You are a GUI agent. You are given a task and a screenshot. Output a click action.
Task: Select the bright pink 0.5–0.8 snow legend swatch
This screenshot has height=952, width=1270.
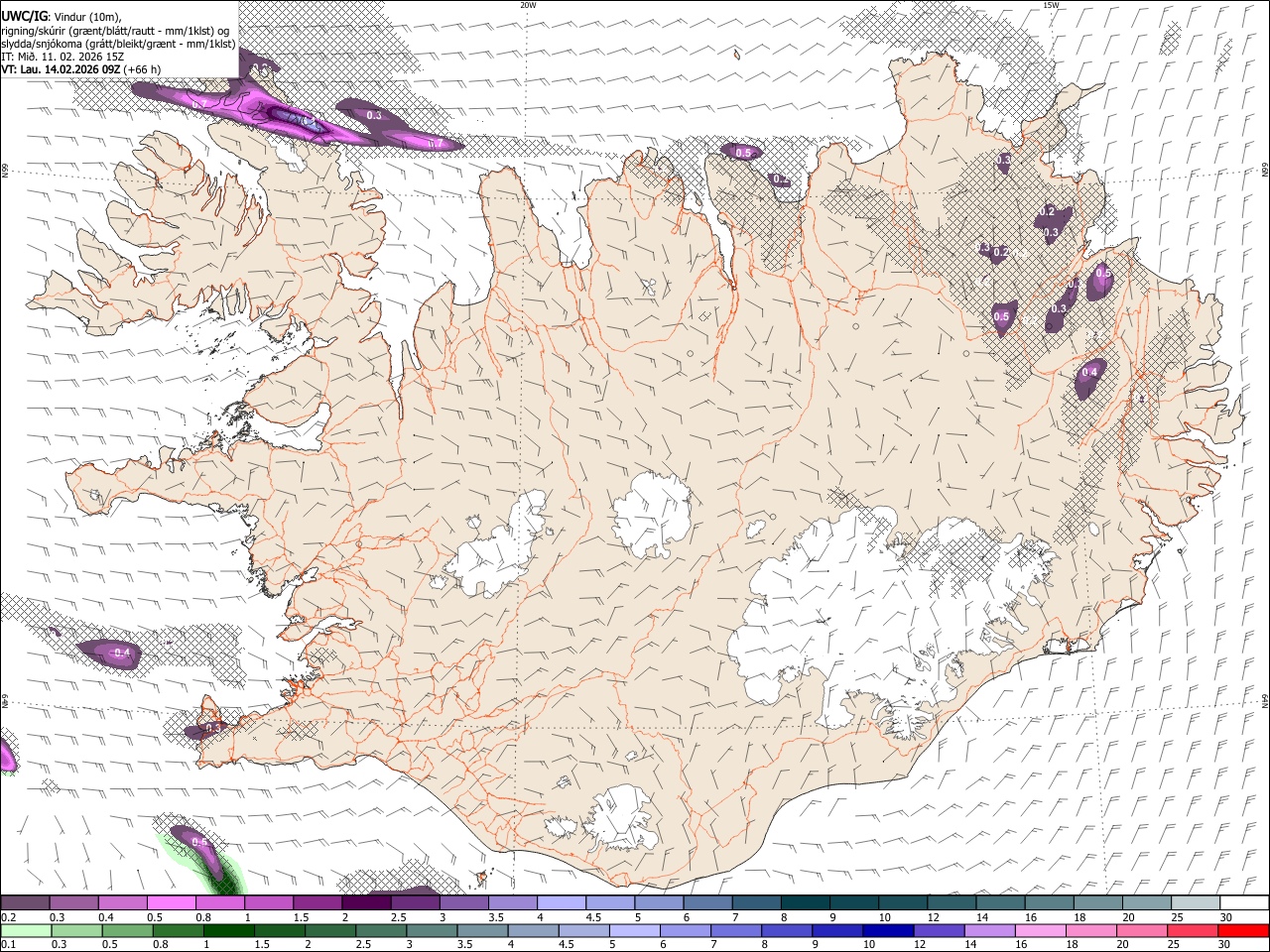click(171, 903)
